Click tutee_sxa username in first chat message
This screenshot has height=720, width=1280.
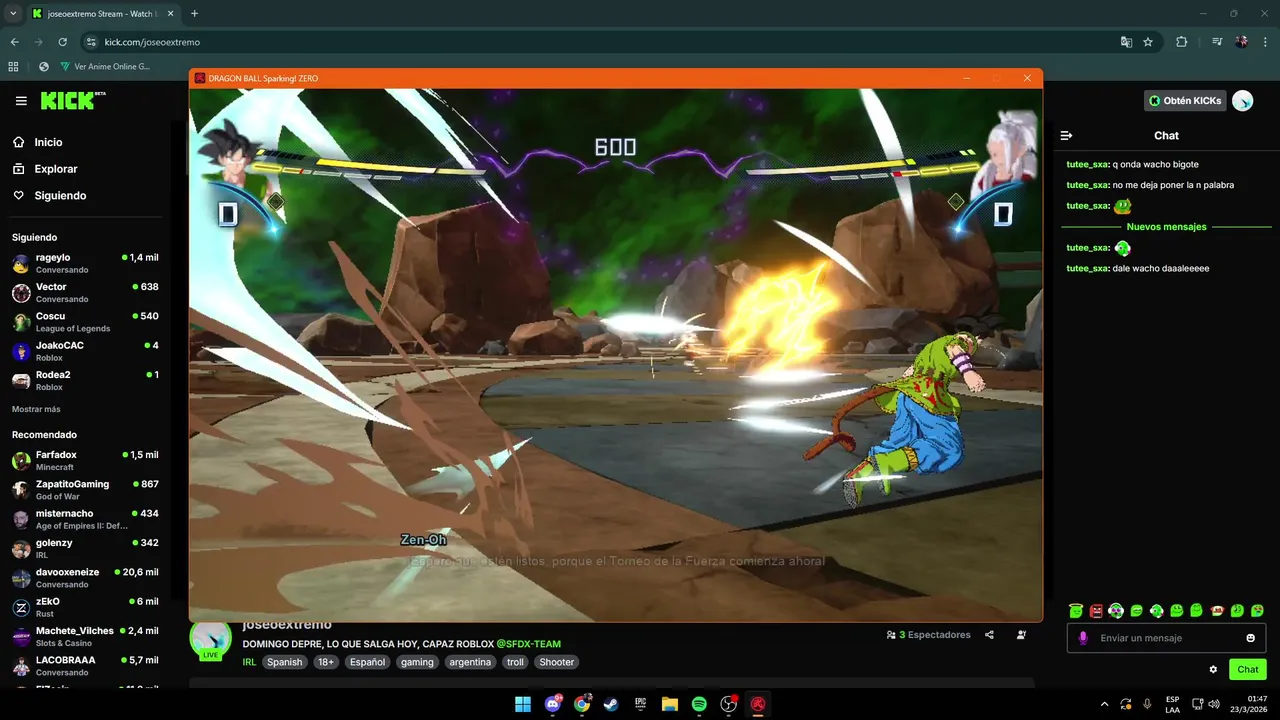1088,164
